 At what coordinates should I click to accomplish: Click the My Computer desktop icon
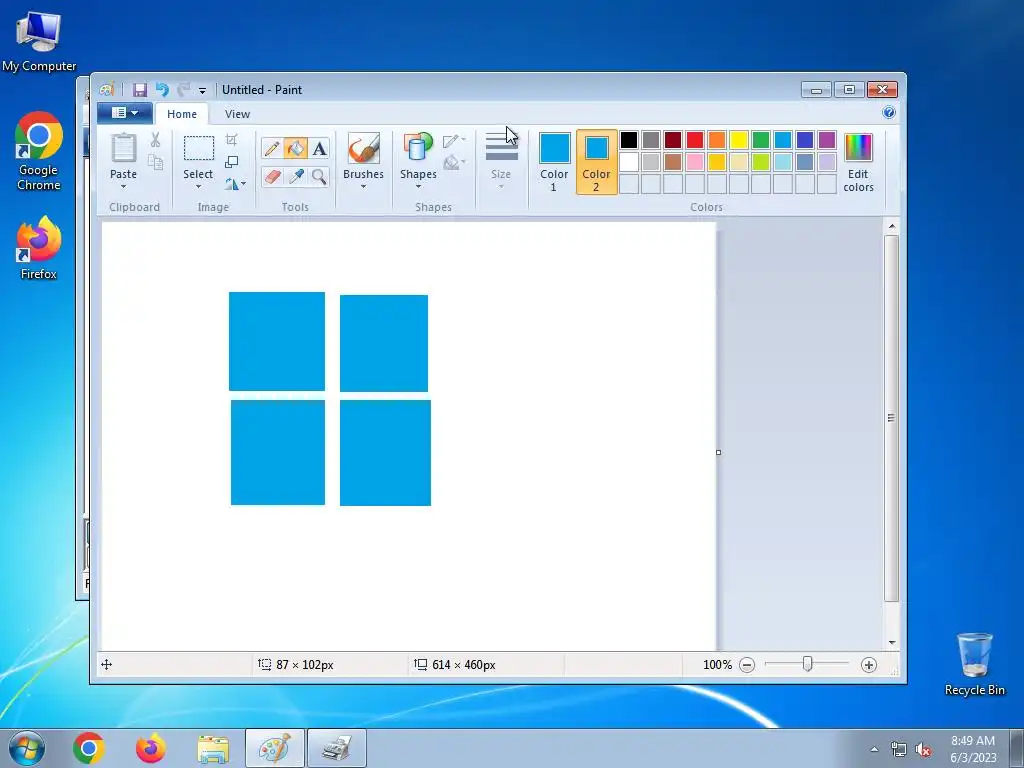(x=39, y=42)
